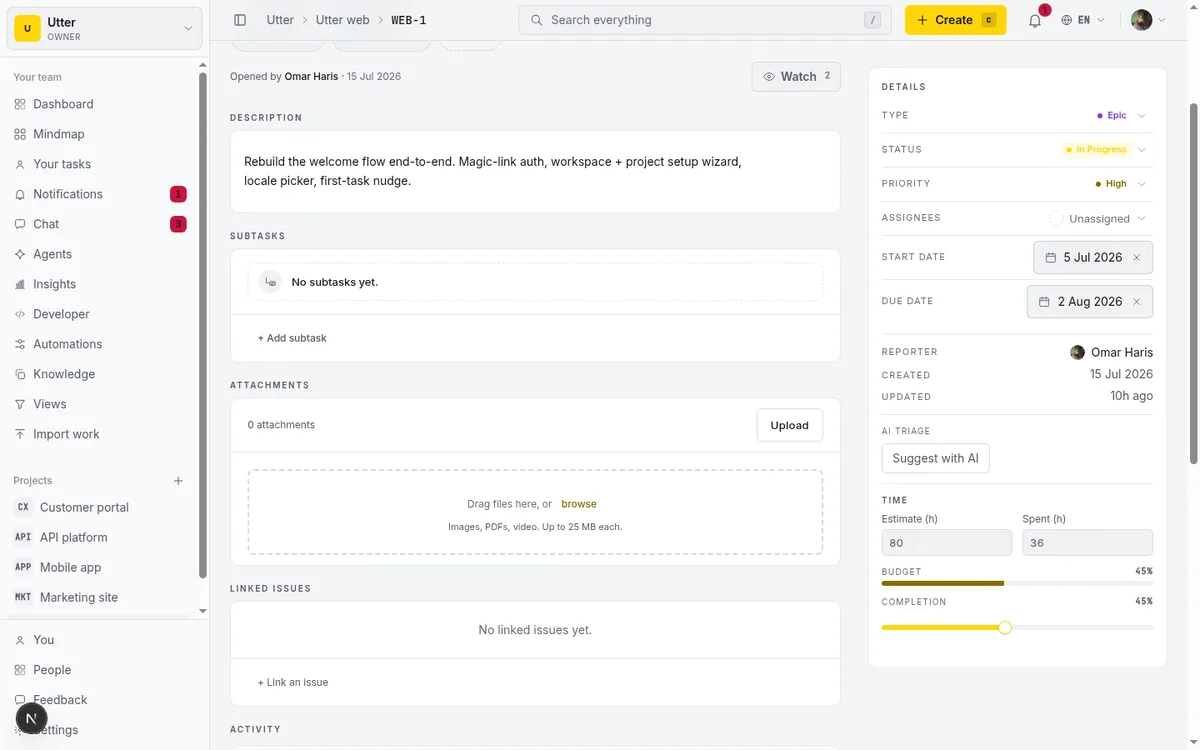Click the API platform project badge

pyautogui.click(x=23, y=537)
